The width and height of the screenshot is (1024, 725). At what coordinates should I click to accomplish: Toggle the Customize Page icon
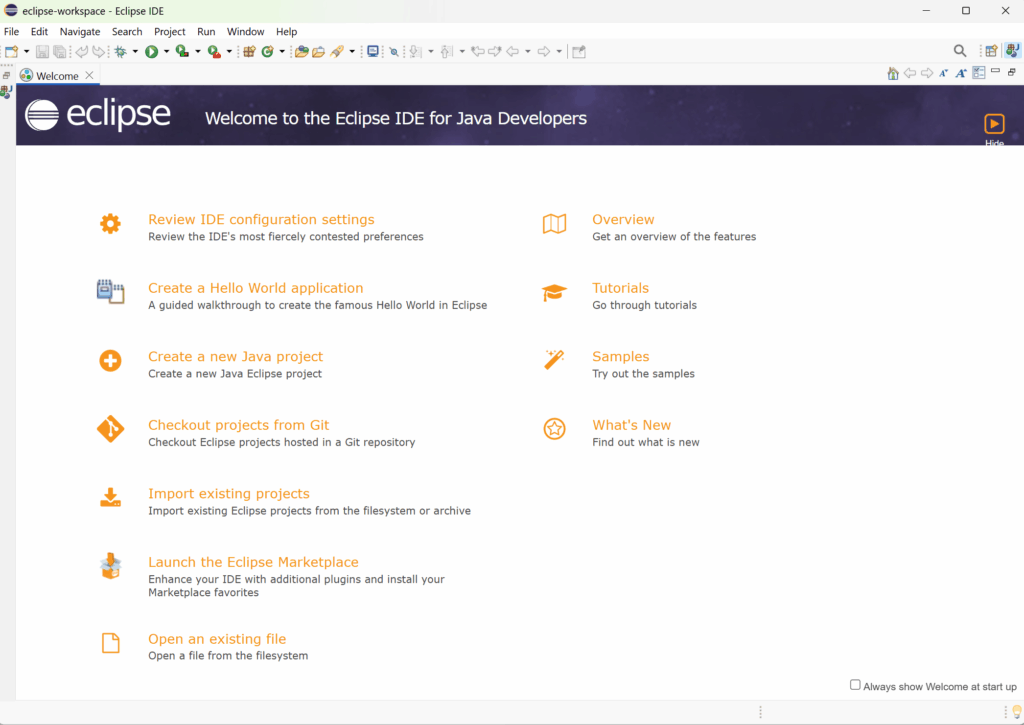click(x=978, y=73)
